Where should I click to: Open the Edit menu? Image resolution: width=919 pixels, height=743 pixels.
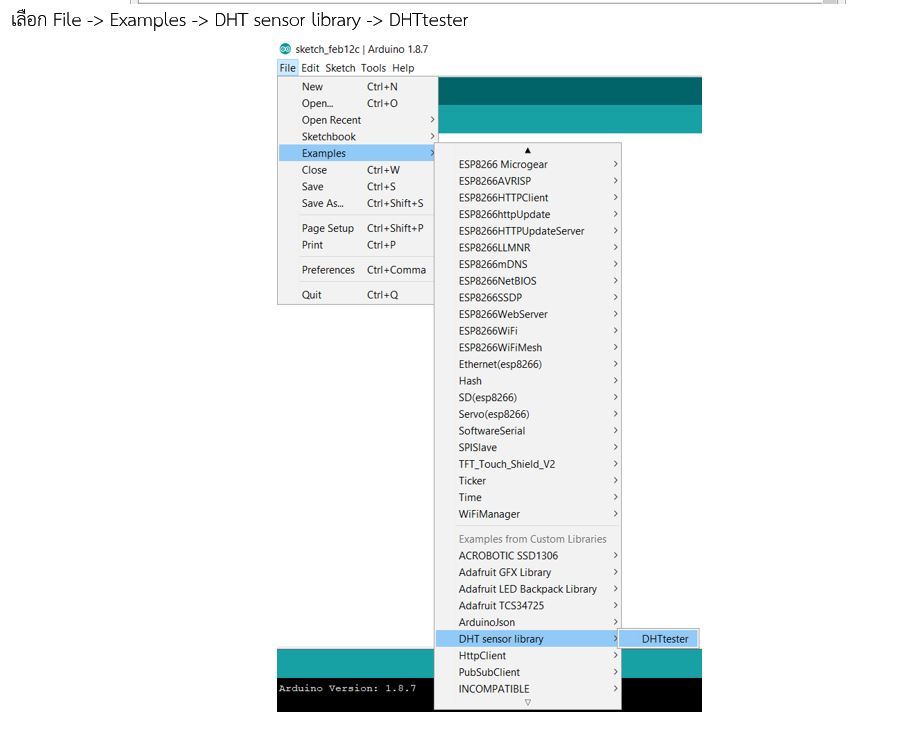pos(310,68)
